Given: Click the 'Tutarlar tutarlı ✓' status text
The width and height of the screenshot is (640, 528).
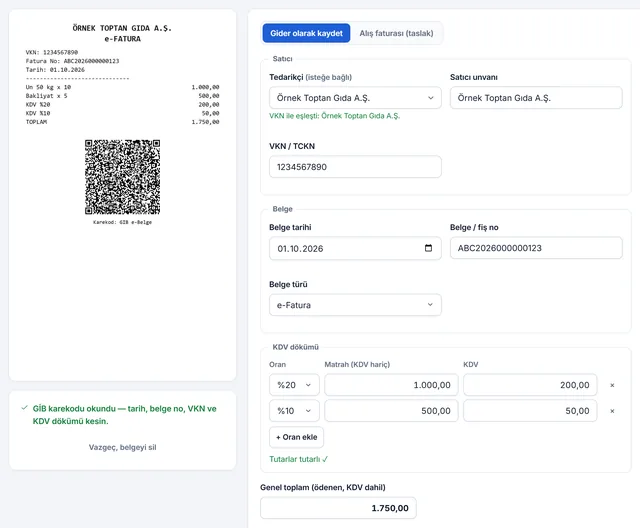Looking at the screenshot, I should pyautogui.click(x=298, y=459).
